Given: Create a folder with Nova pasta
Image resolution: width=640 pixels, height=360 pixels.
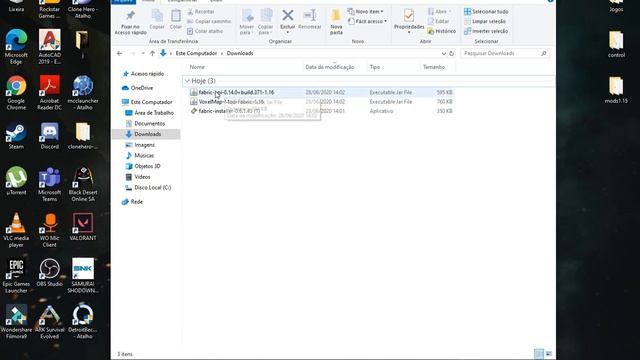Looking at the screenshot, I should tap(336, 21).
